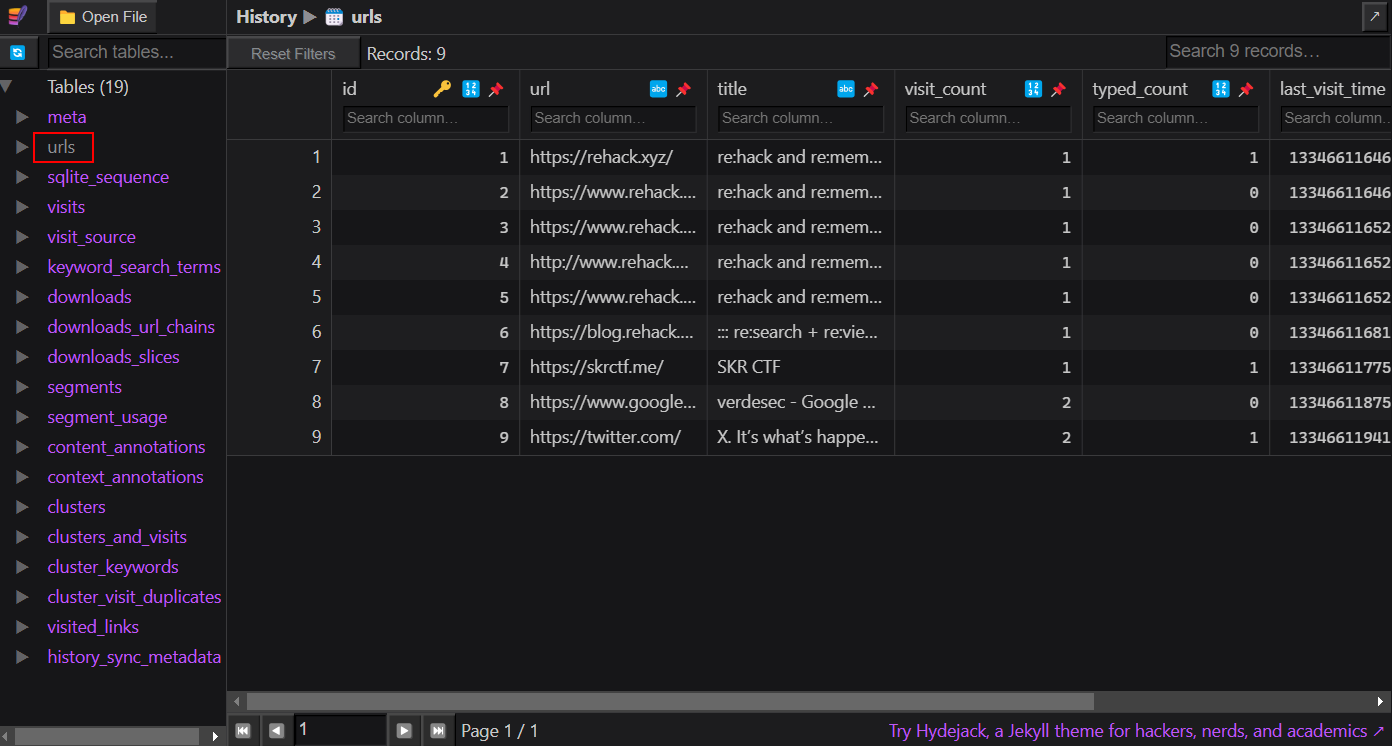Click the primary key icon on id column
This screenshot has width=1392, height=746.
[442, 90]
